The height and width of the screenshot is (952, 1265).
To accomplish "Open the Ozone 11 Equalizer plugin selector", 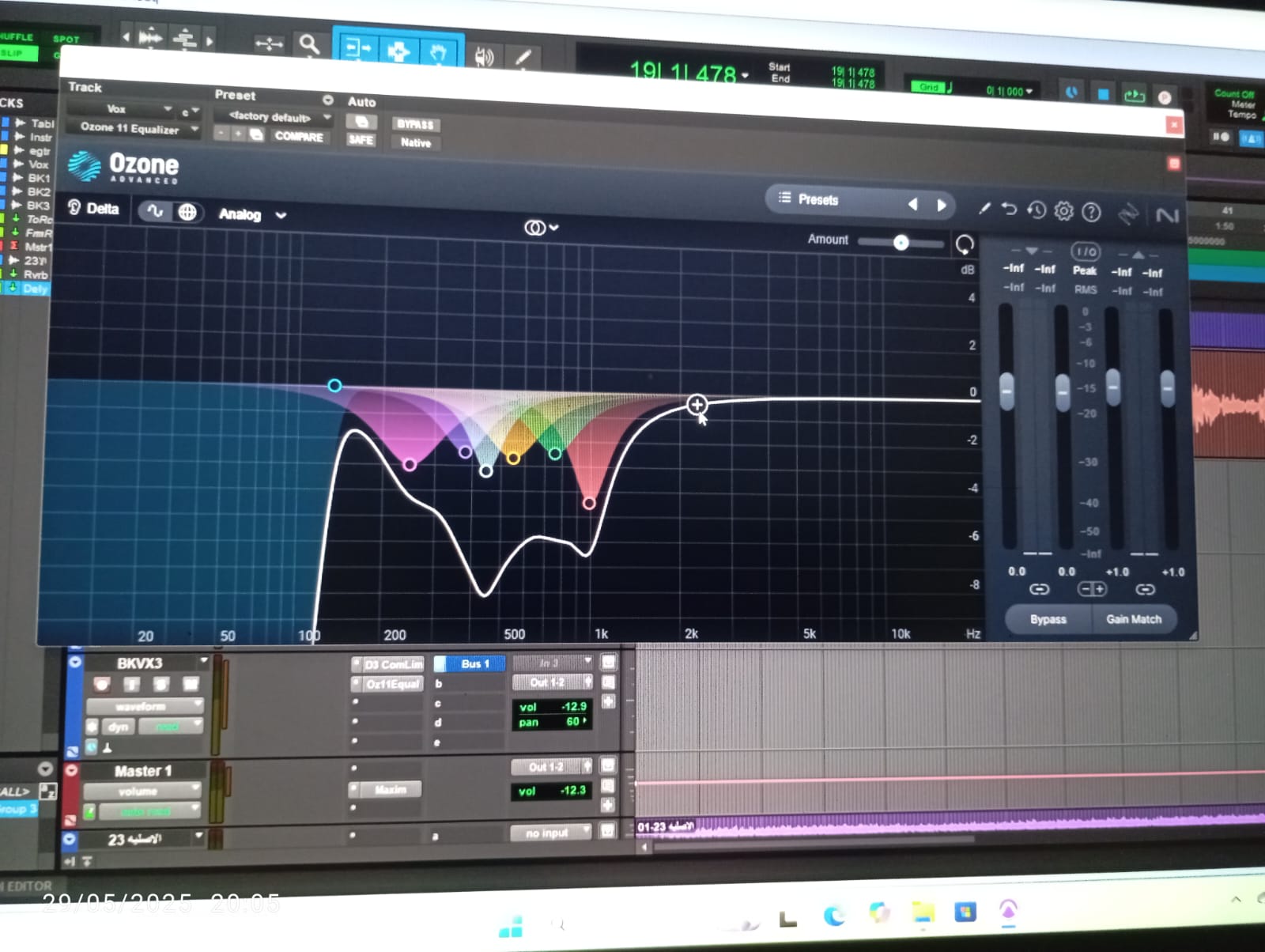I will pyautogui.click(x=134, y=127).
